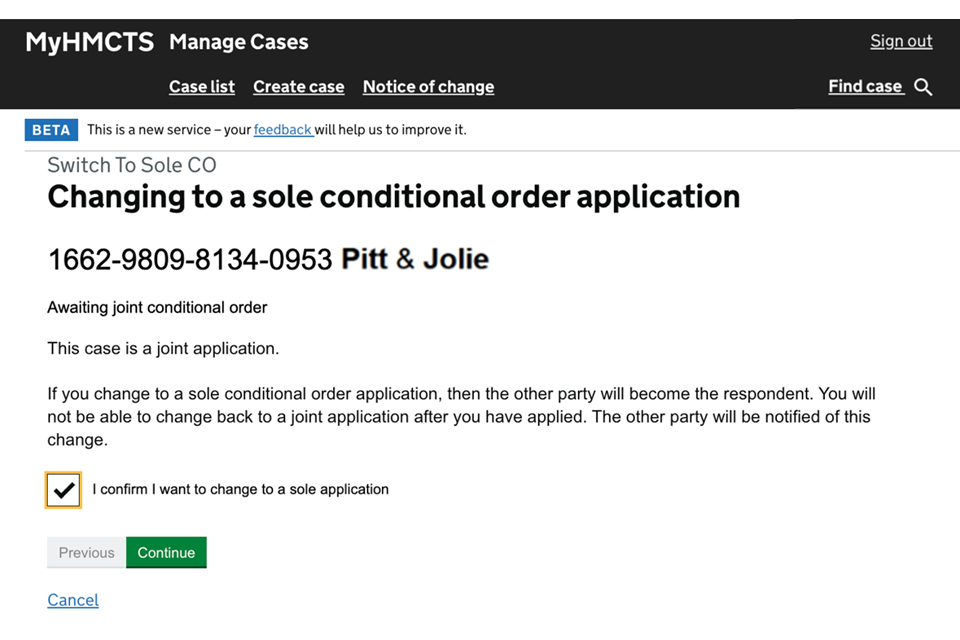Click the Pitt & Jolie case name
The height and width of the screenshot is (640, 960).
(x=415, y=260)
